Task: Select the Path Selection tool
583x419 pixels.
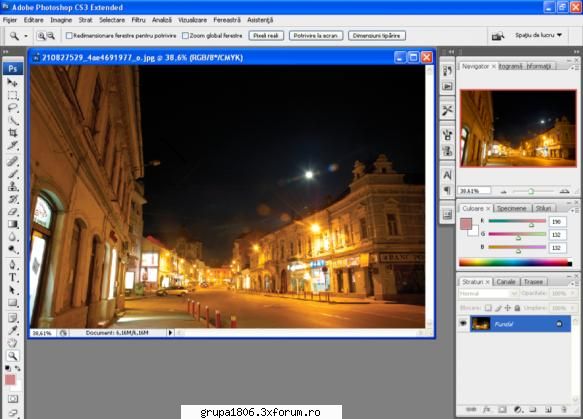Action: coord(13,290)
